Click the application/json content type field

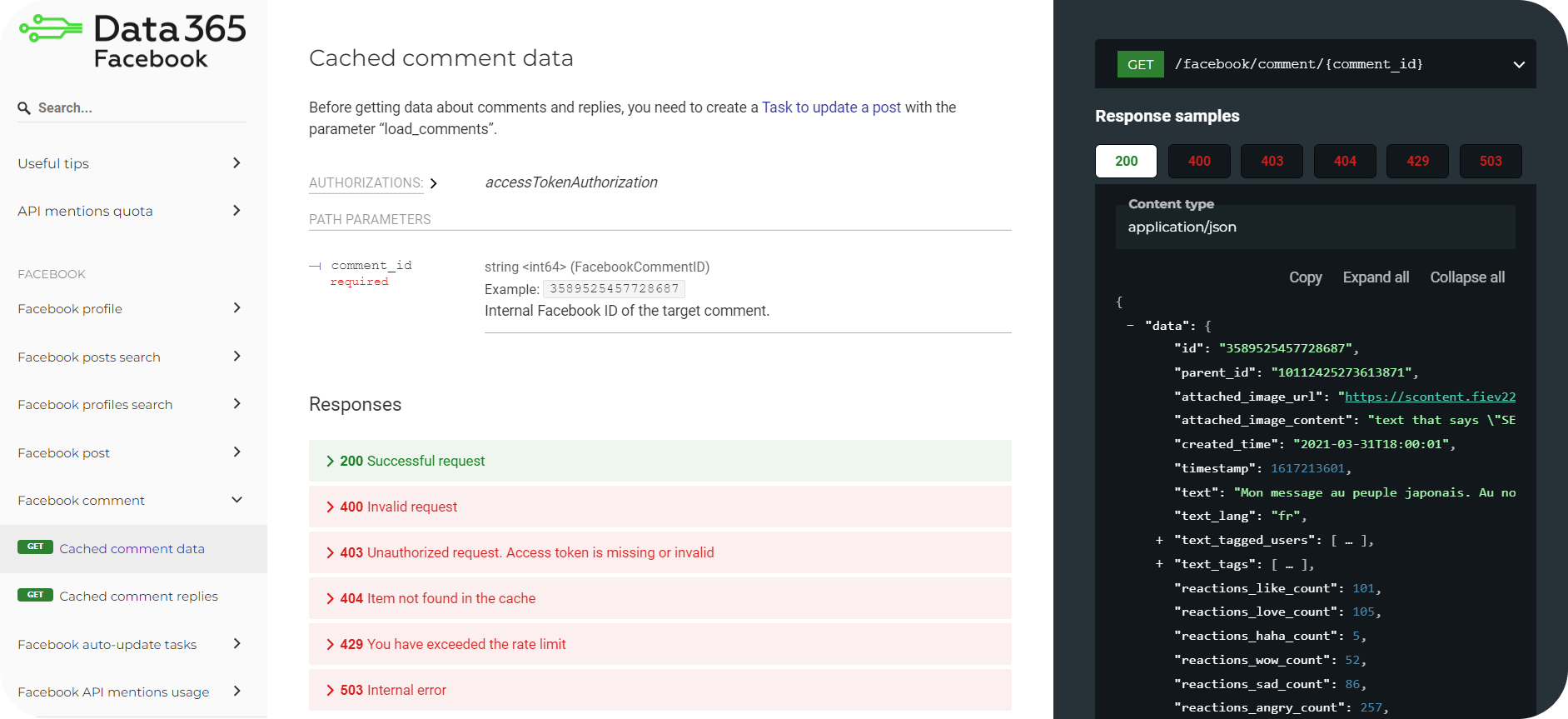[x=1316, y=227]
